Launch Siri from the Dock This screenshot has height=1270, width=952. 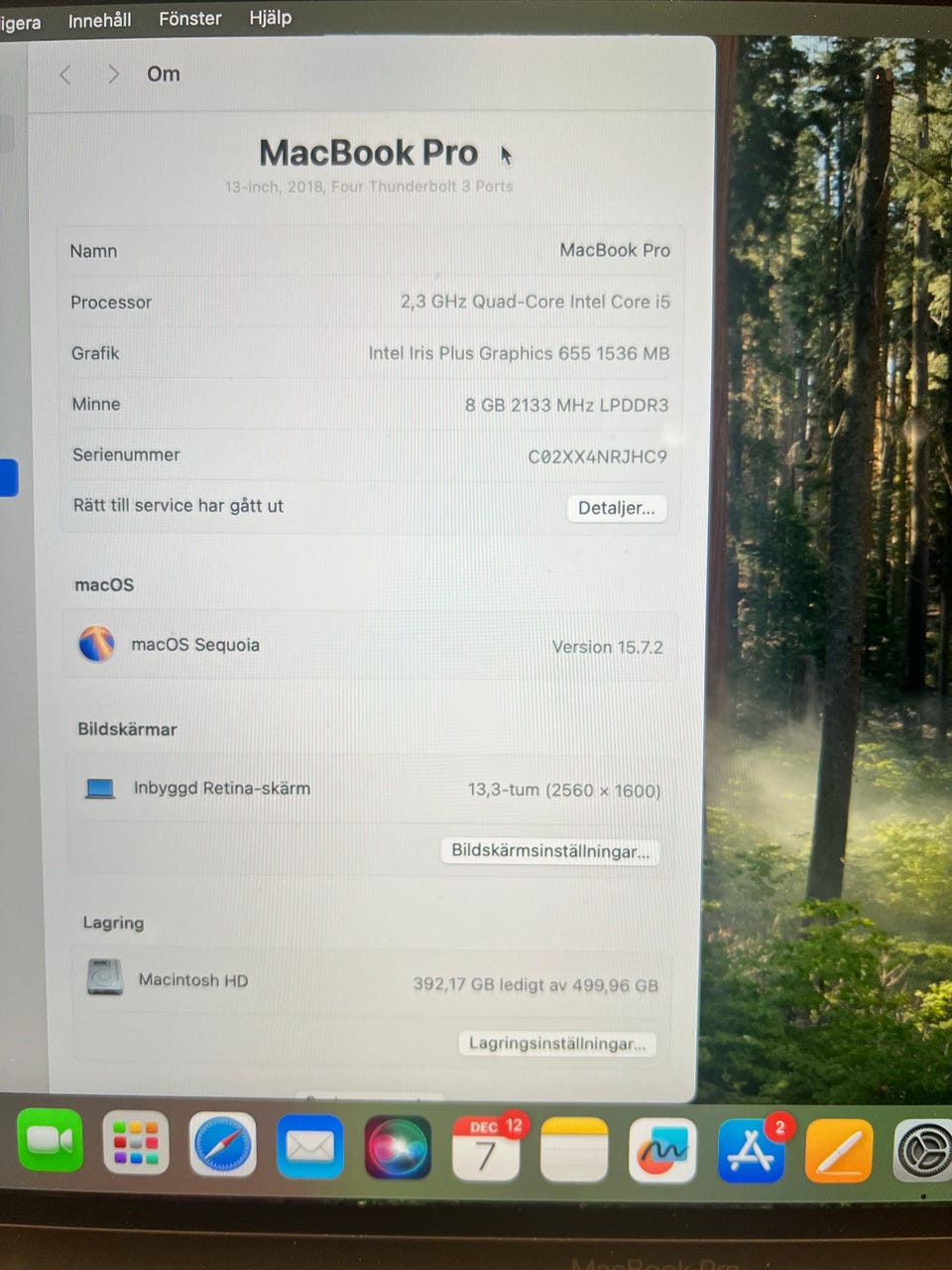point(398,1148)
